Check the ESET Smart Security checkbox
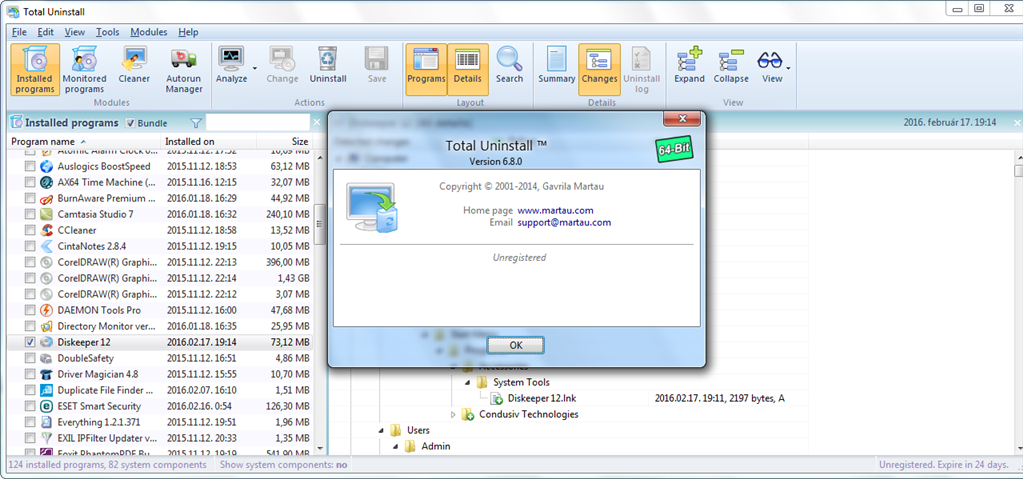The width and height of the screenshot is (1023, 479). (x=30, y=406)
